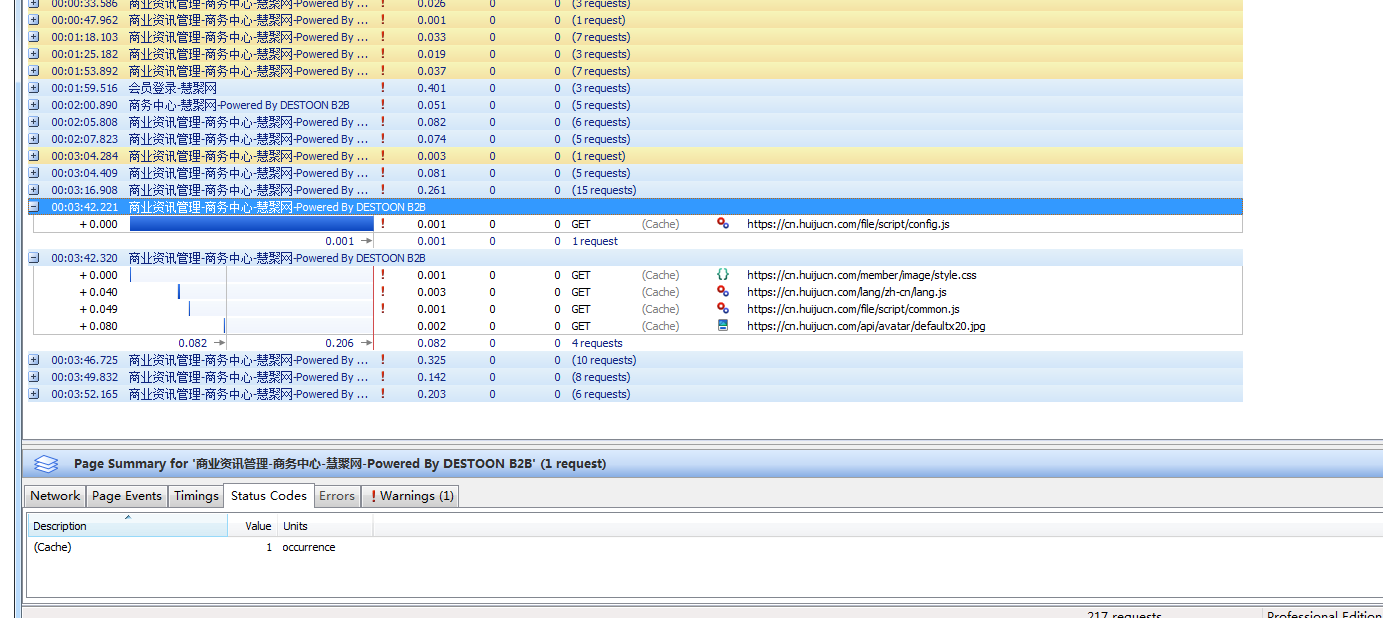
Task: Sort by the Description column header
Action: click(x=60, y=526)
